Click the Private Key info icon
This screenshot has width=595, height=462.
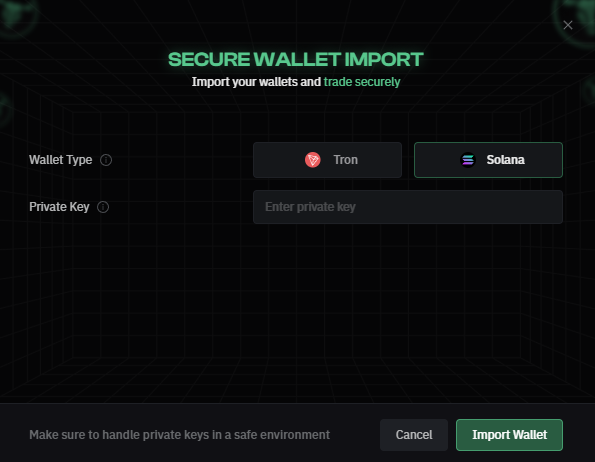(103, 207)
